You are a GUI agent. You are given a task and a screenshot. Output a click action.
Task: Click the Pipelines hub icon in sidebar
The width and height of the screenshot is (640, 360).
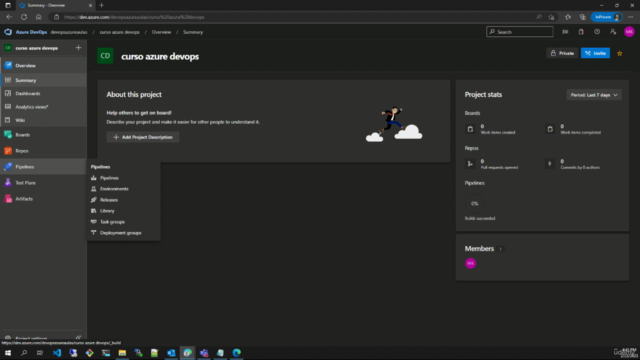(8, 167)
